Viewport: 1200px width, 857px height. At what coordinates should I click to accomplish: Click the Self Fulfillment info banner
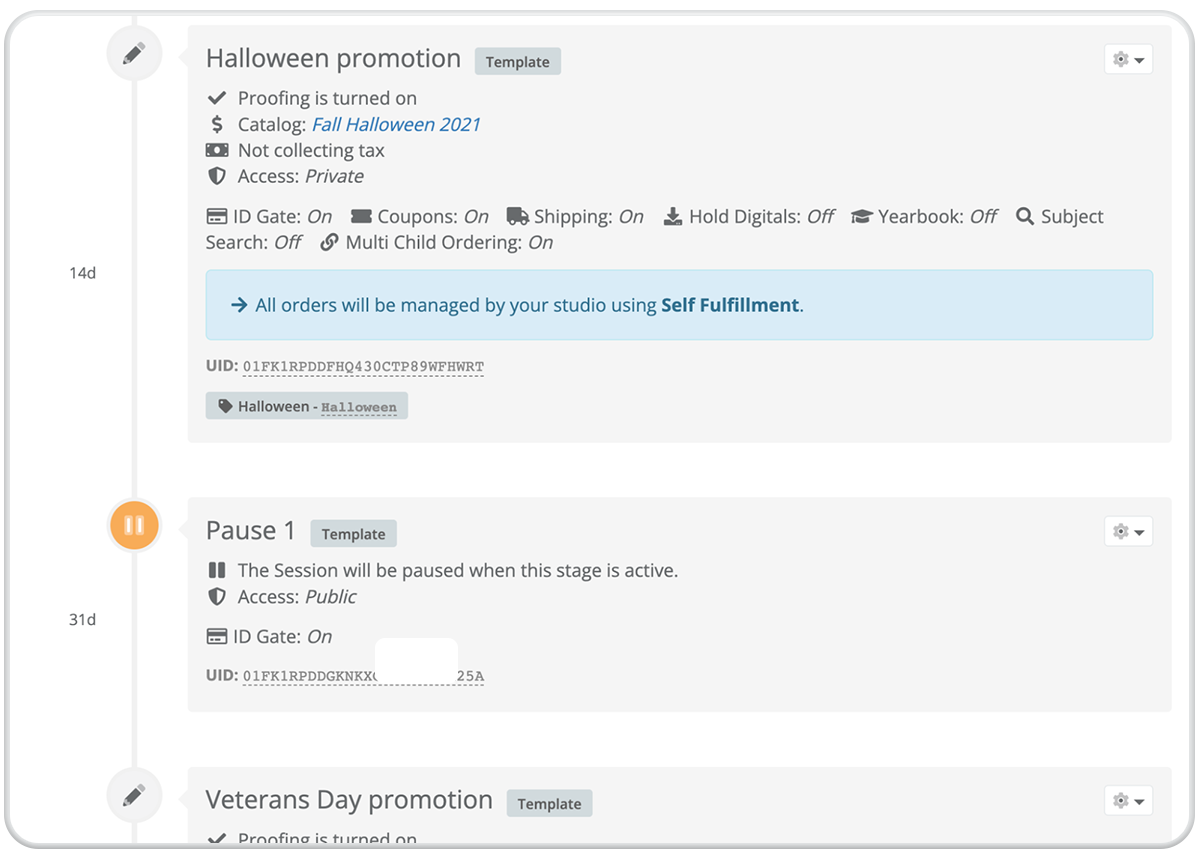coord(679,305)
